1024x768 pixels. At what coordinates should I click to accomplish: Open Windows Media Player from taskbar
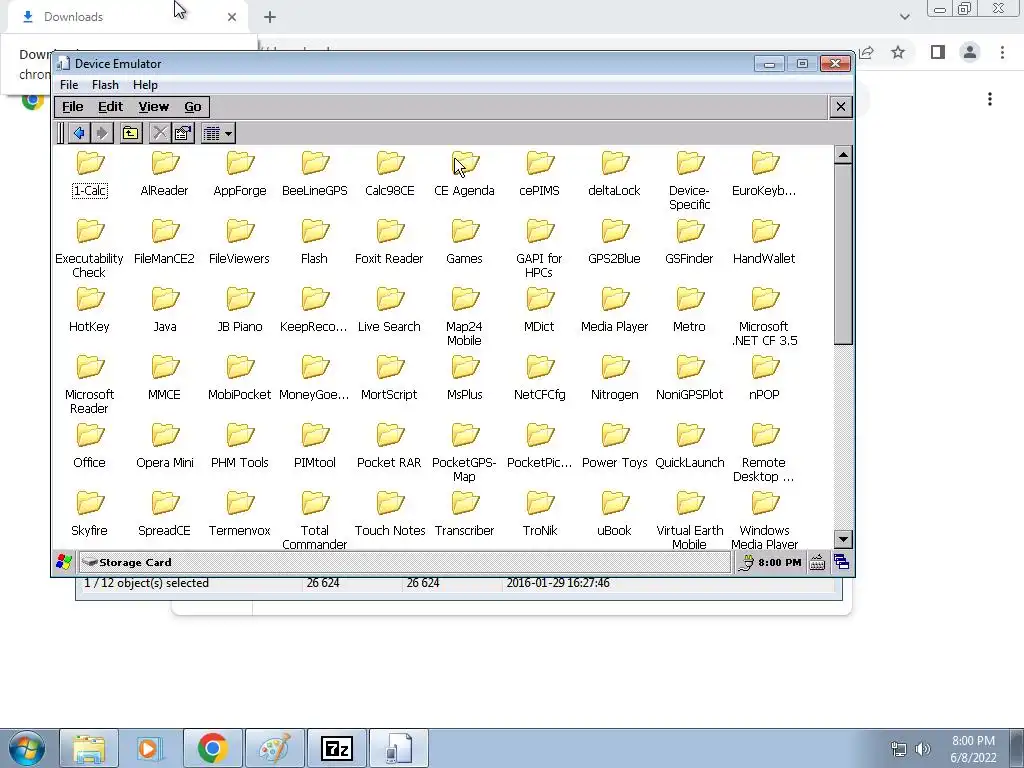pos(150,748)
